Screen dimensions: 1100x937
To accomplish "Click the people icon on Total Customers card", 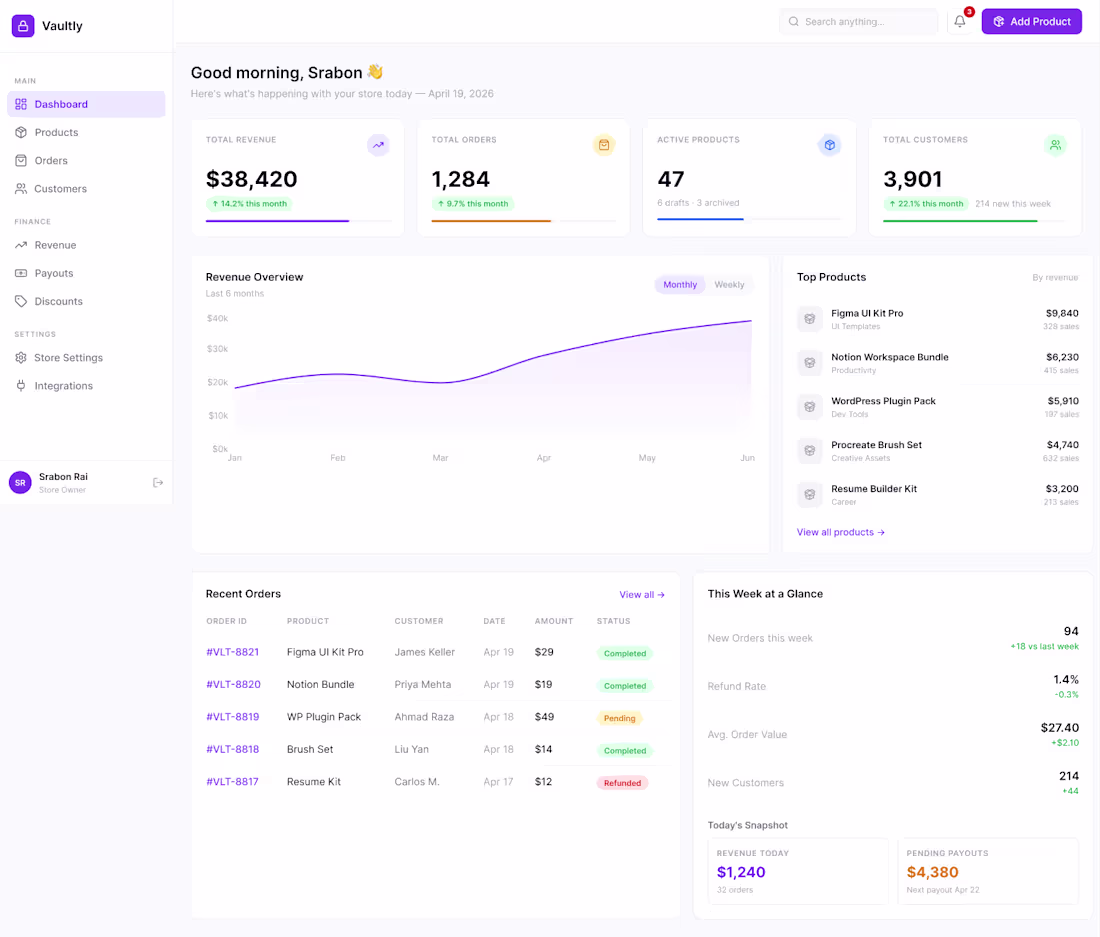I will click(1055, 145).
